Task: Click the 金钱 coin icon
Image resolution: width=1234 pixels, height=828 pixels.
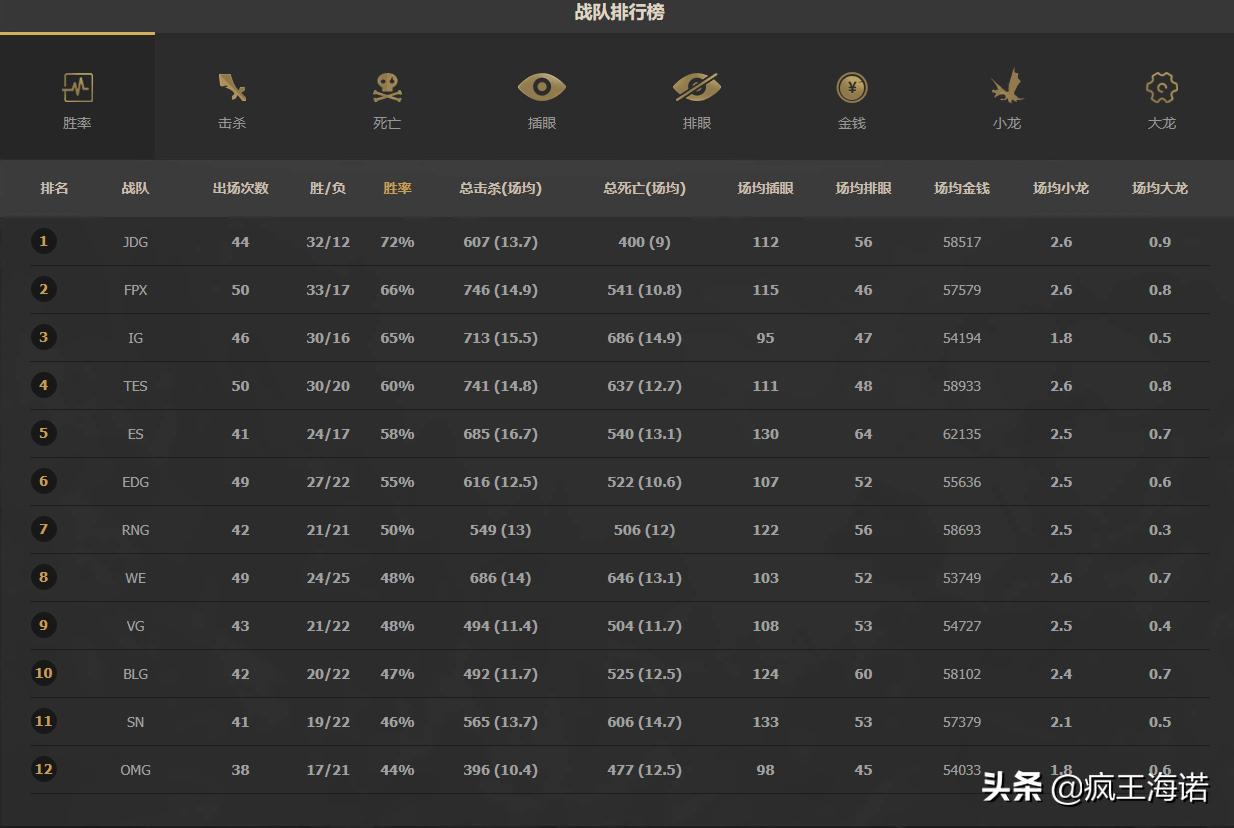Action: pyautogui.click(x=852, y=88)
